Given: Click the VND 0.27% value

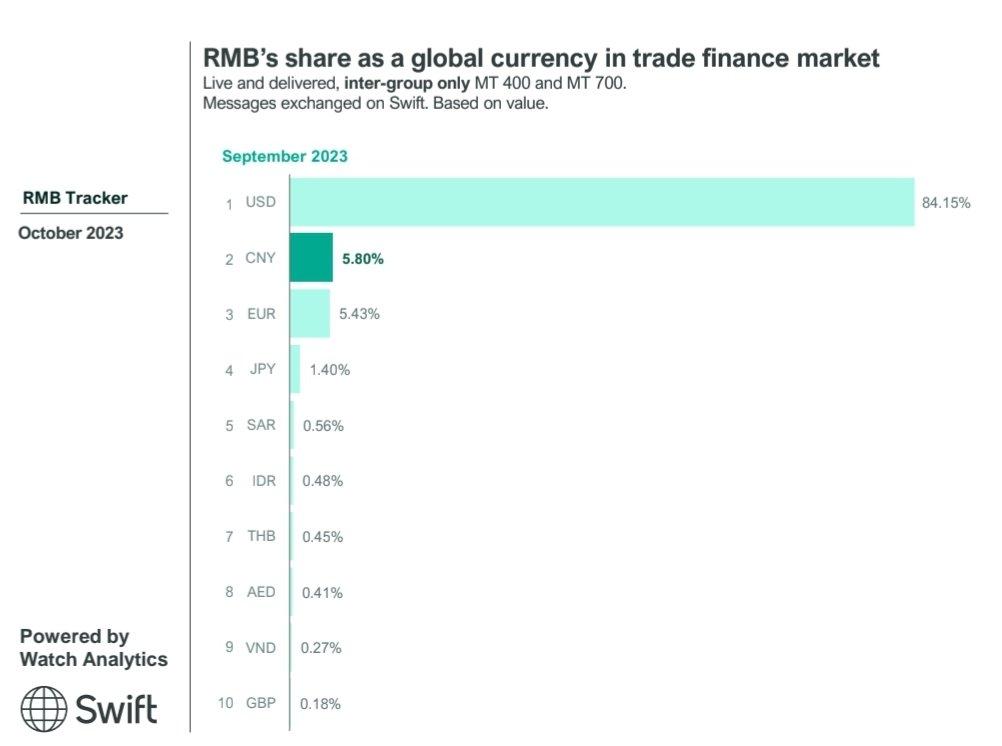Looking at the screenshot, I should click(321, 648).
